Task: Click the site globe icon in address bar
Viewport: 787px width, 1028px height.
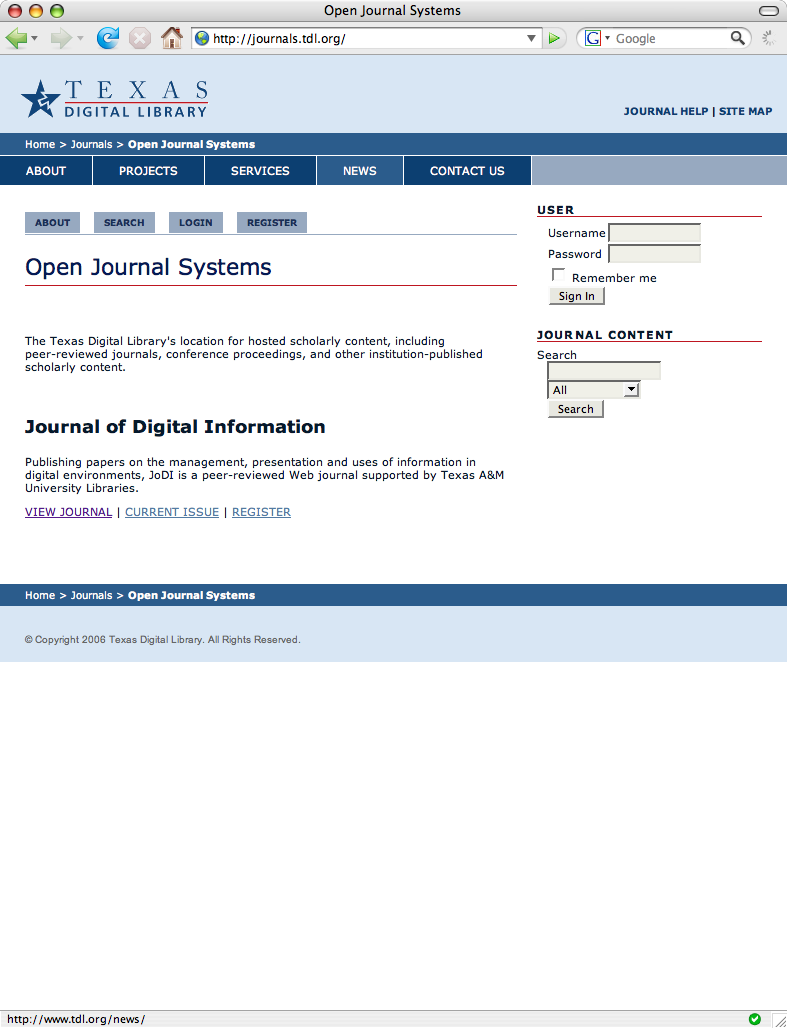Action: (202, 39)
